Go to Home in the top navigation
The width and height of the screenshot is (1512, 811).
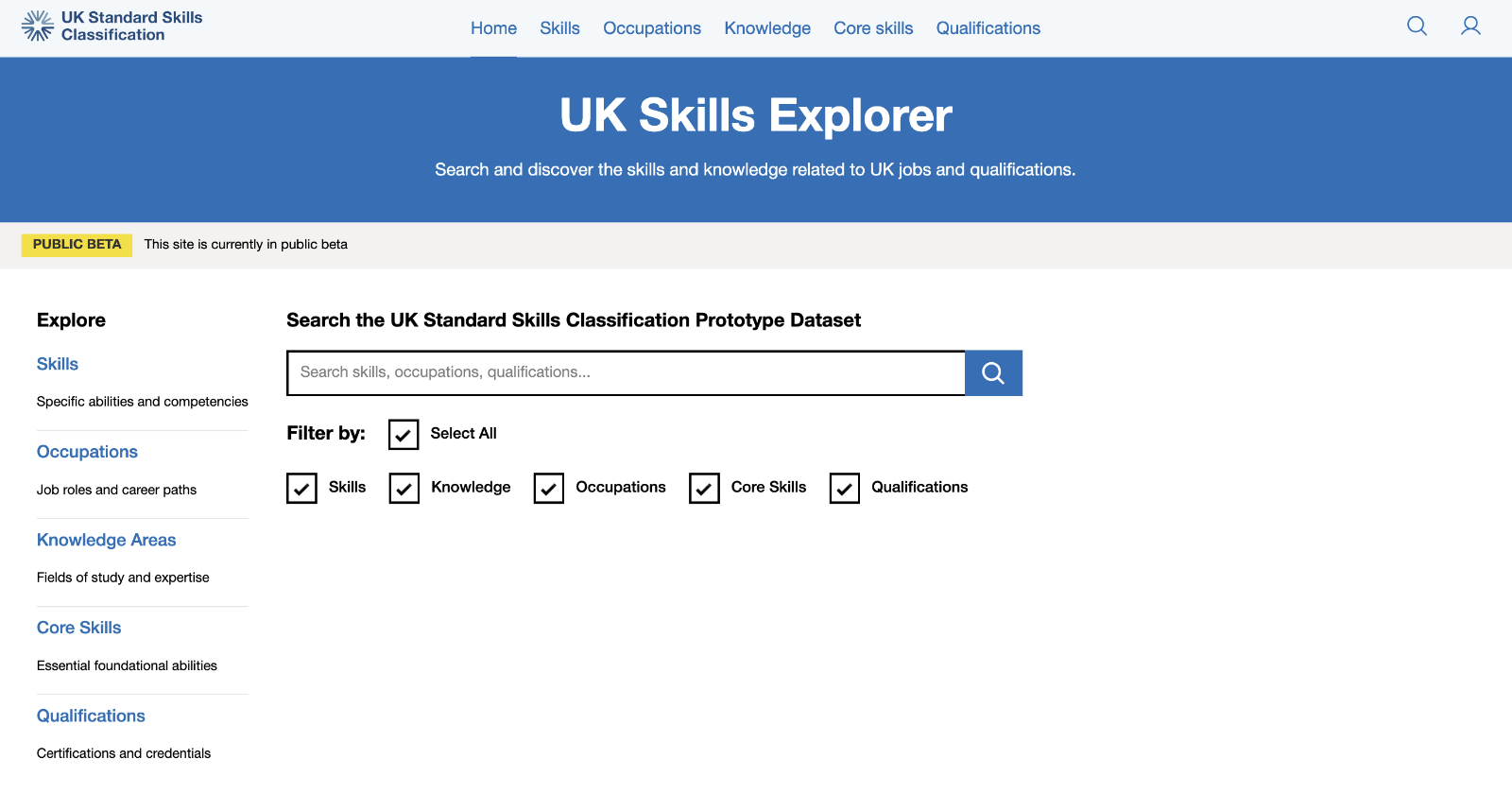pyautogui.click(x=493, y=28)
